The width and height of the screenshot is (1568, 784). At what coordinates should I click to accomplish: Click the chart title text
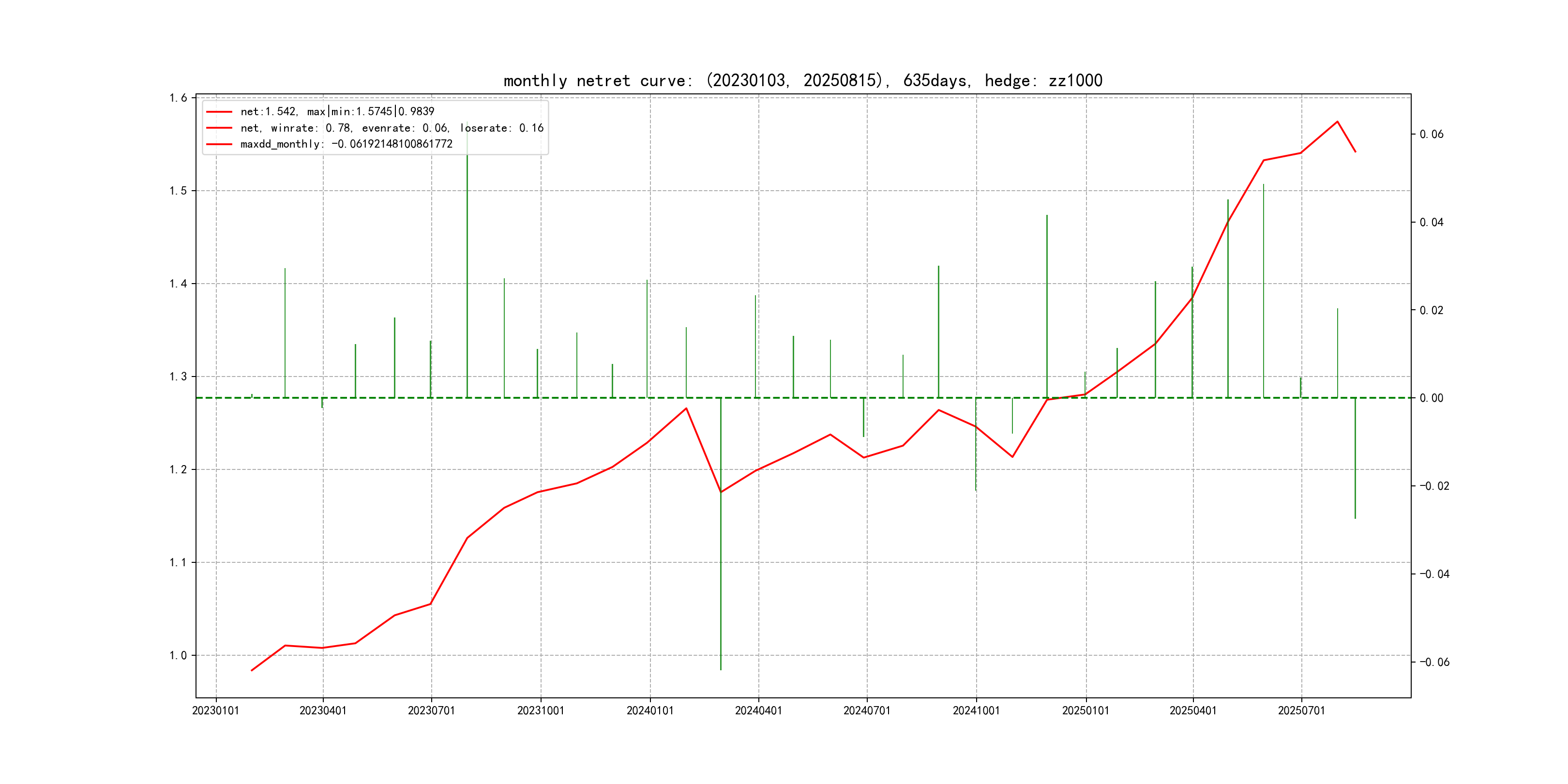pos(802,80)
